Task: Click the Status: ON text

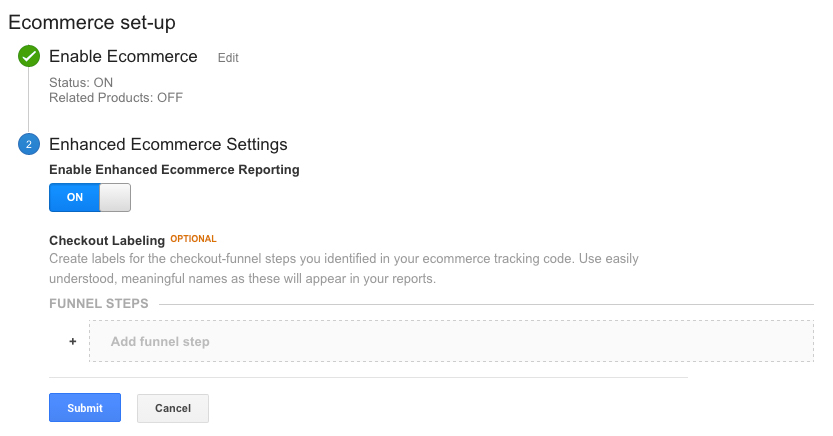Action: click(x=81, y=82)
